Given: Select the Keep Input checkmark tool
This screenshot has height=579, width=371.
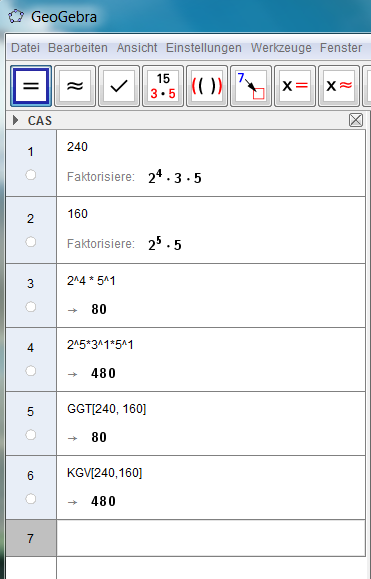Looking at the screenshot, I should (119, 86).
